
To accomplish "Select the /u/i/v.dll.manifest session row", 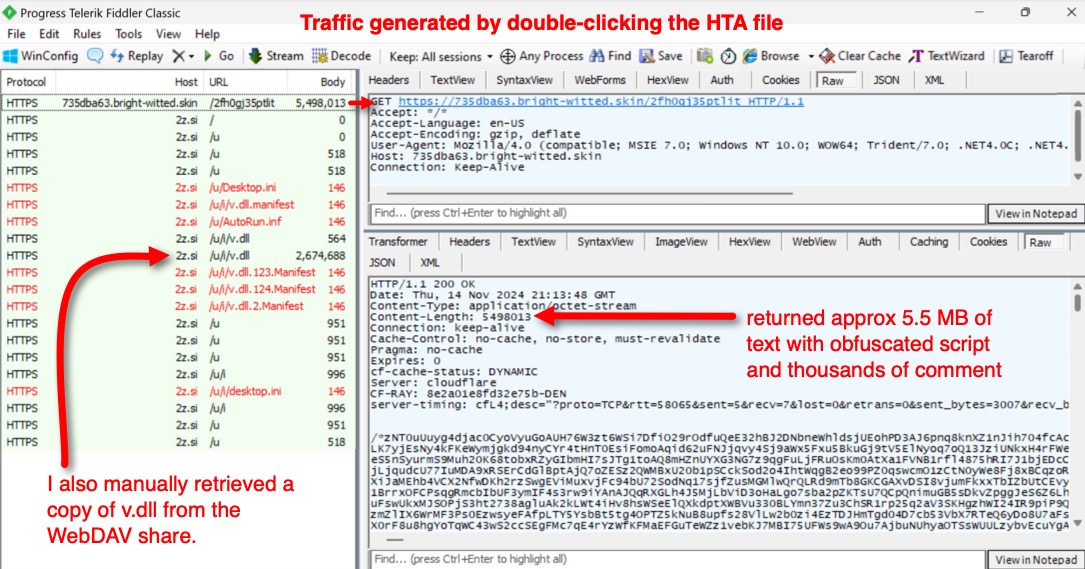I will [x=177, y=205].
